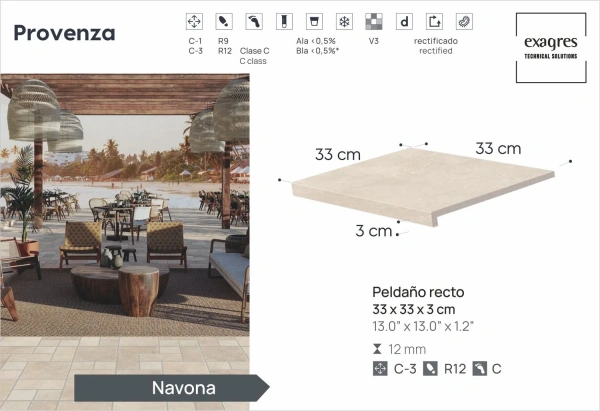Viewport: 600px width, 411px height.
Task: Click the 'Ala <0,5%' text
Action: tap(316, 41)
